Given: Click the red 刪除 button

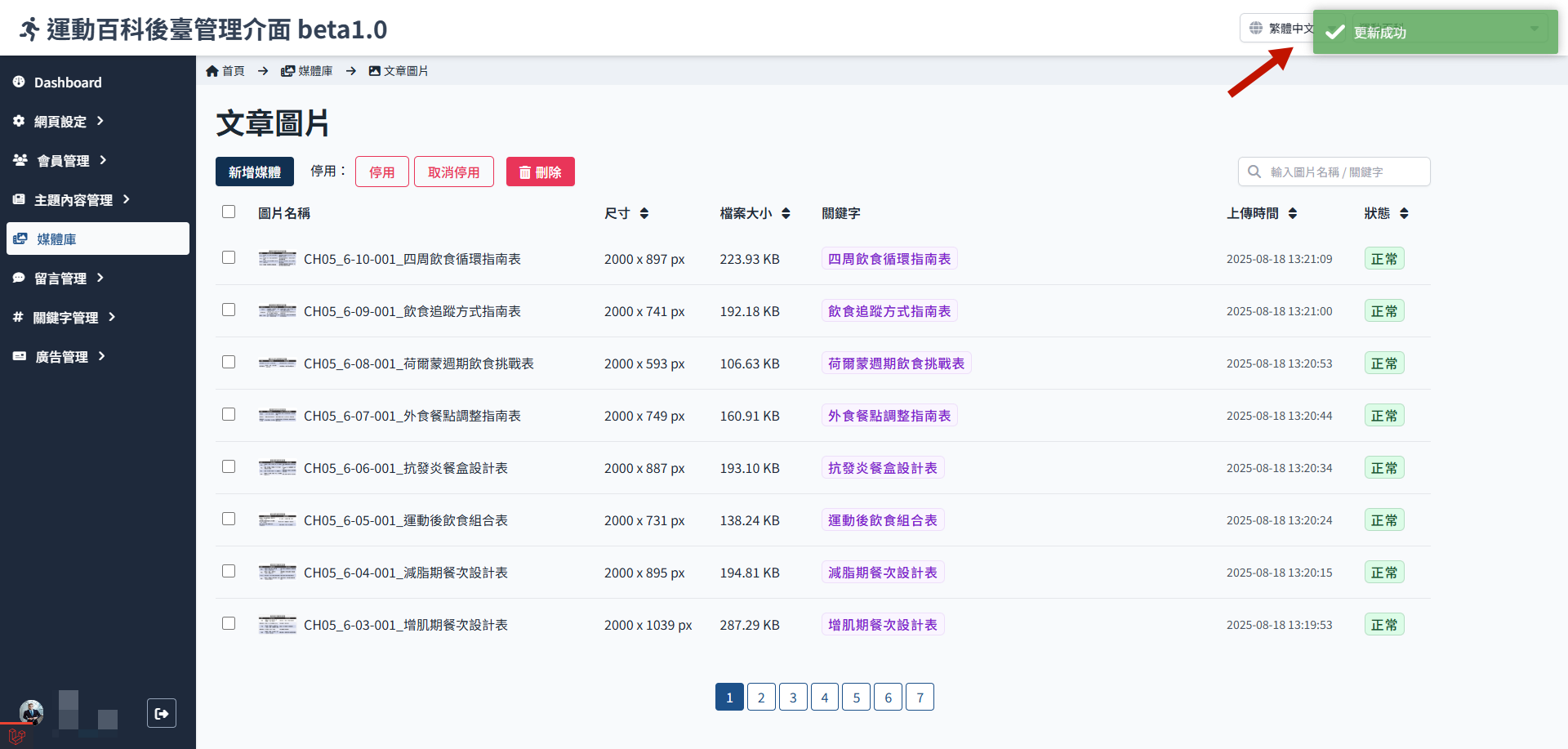Looking at the screenshot, I should tap(541, 172).
